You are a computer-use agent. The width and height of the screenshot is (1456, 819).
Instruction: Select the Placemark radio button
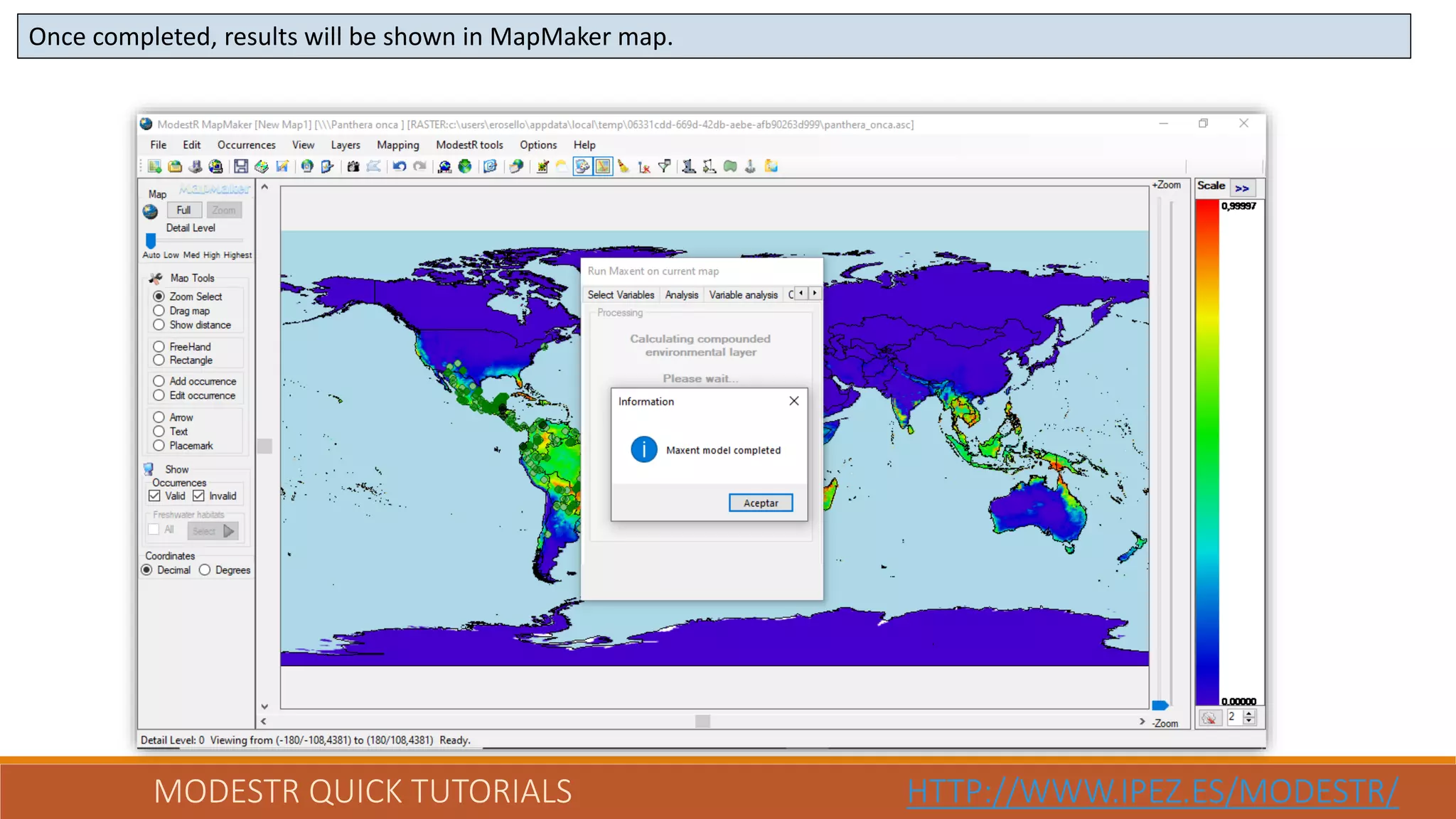tap(159, 446)
